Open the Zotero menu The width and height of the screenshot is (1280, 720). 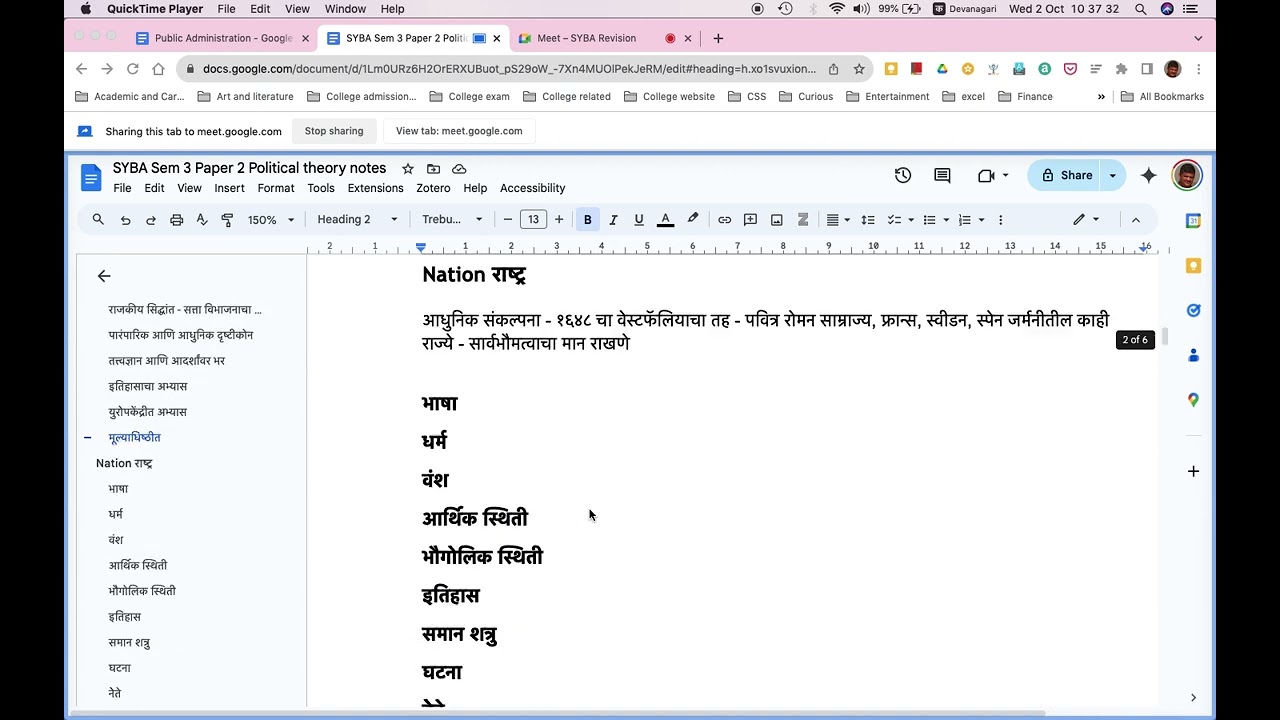(433, 188)
